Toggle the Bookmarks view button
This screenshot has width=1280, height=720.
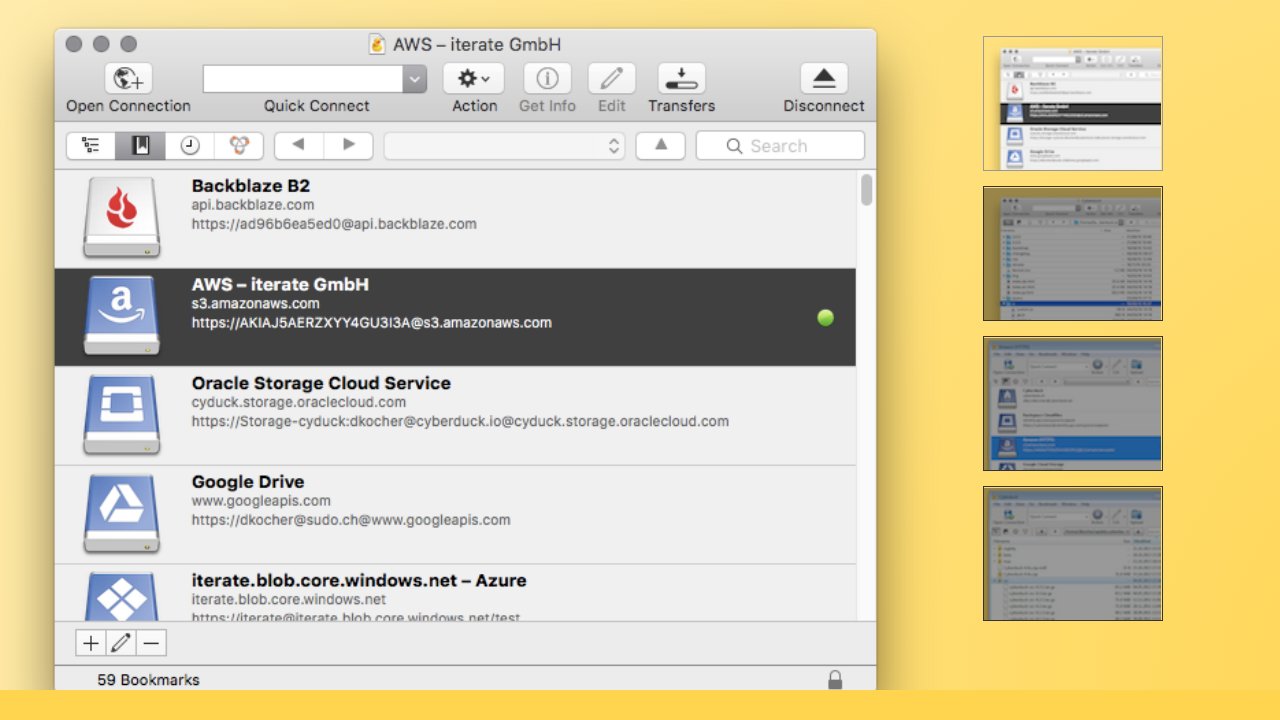(x=141, y=145)
